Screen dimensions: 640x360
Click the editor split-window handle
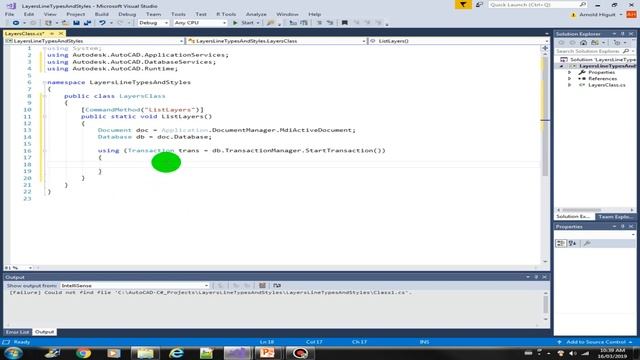click(x=545, y=48)
